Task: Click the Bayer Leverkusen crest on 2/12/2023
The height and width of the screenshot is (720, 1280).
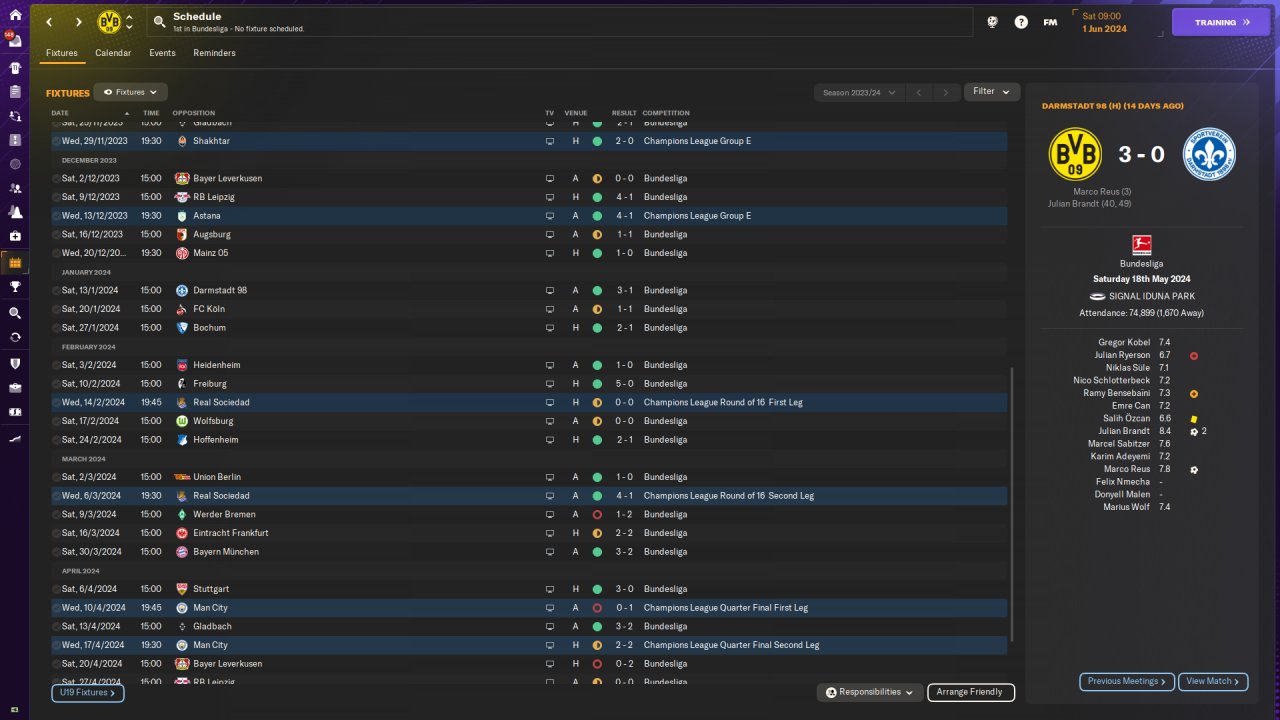Action: click(182, 178)
